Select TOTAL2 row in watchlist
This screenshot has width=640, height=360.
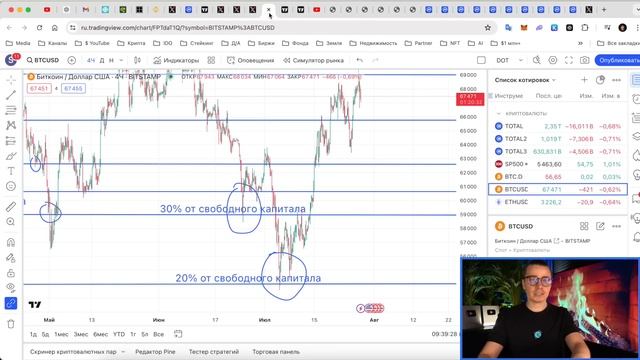coord(558,139)
